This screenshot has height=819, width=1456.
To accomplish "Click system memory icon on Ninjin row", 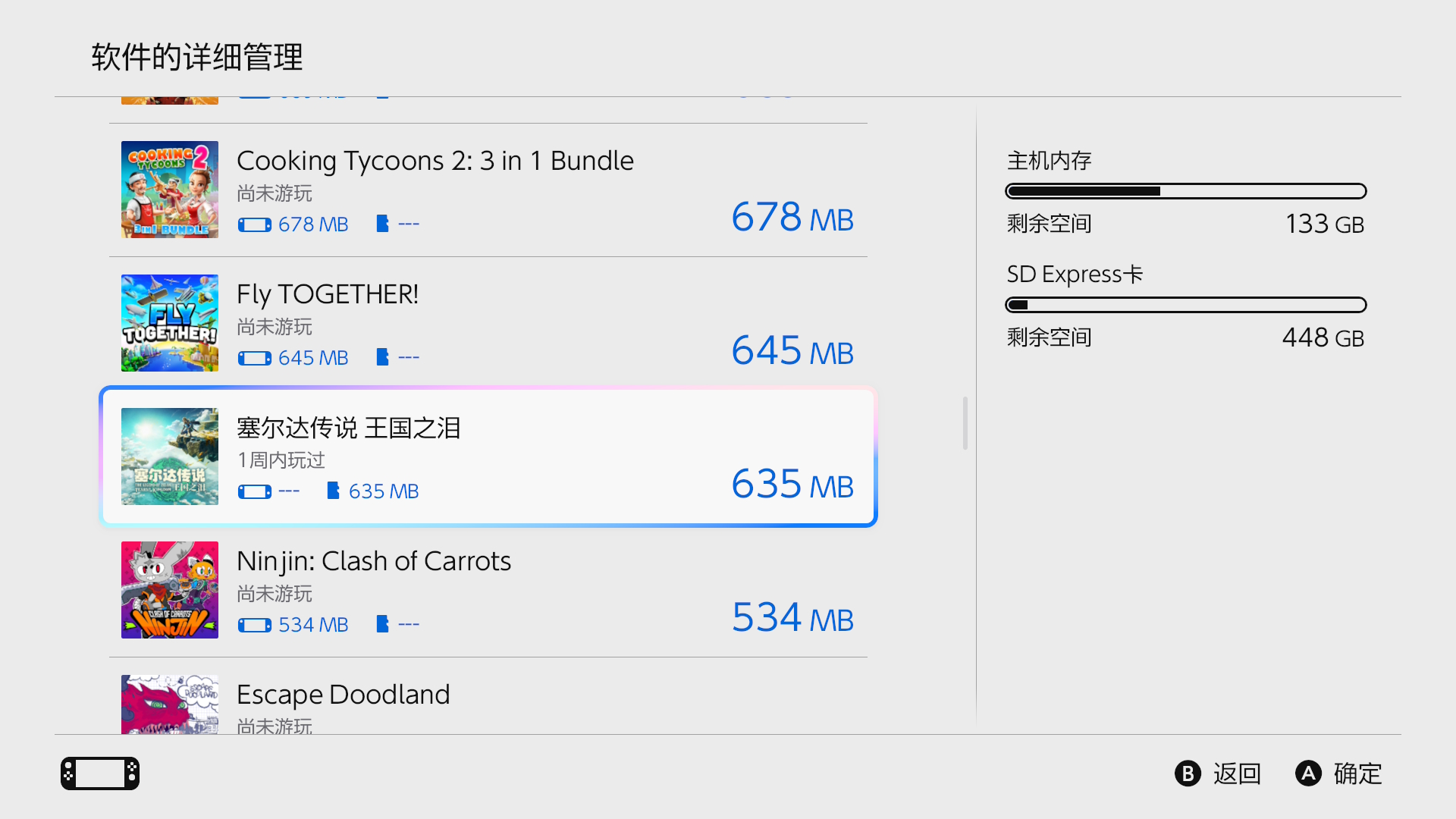I will pos(254,625).
